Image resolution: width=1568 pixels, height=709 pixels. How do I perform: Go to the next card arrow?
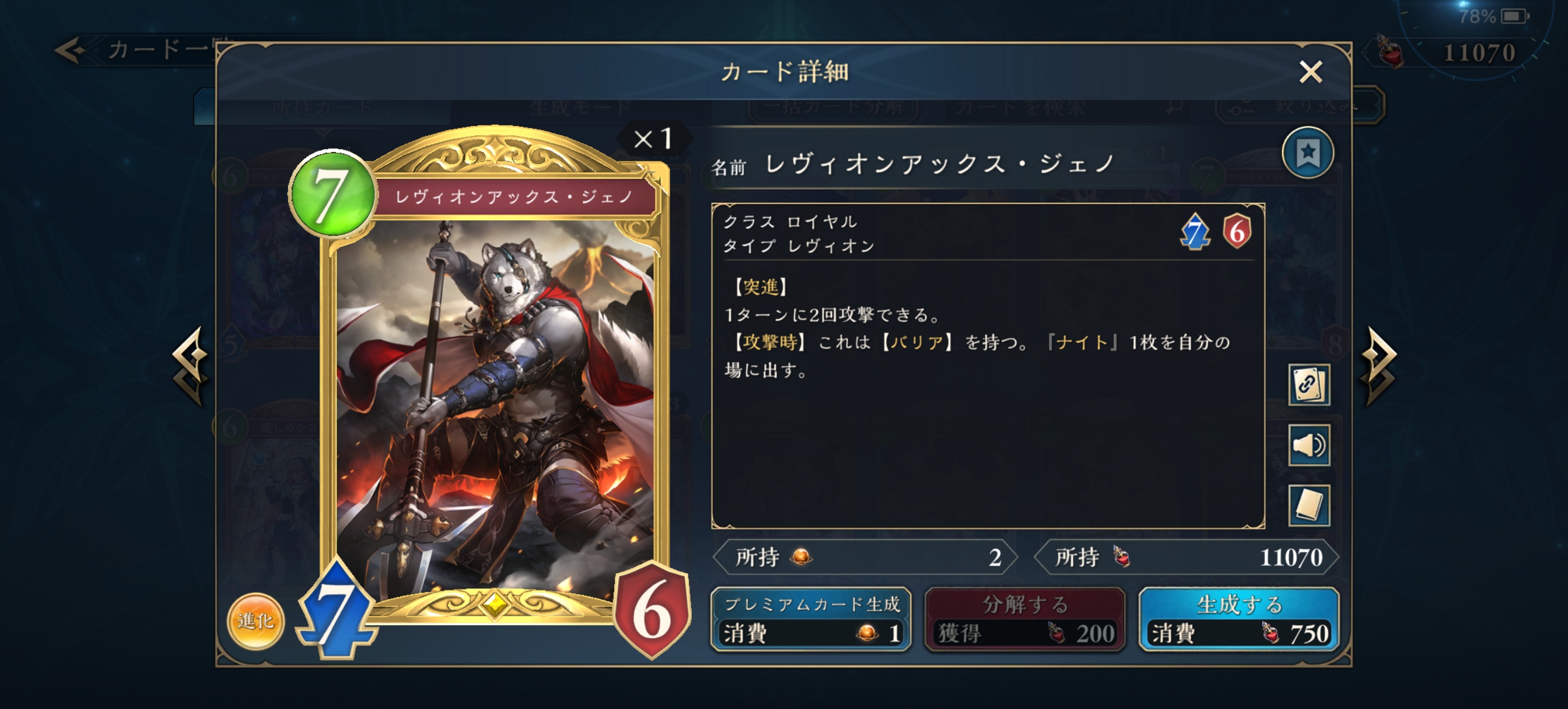click(x=1380, y=366)
